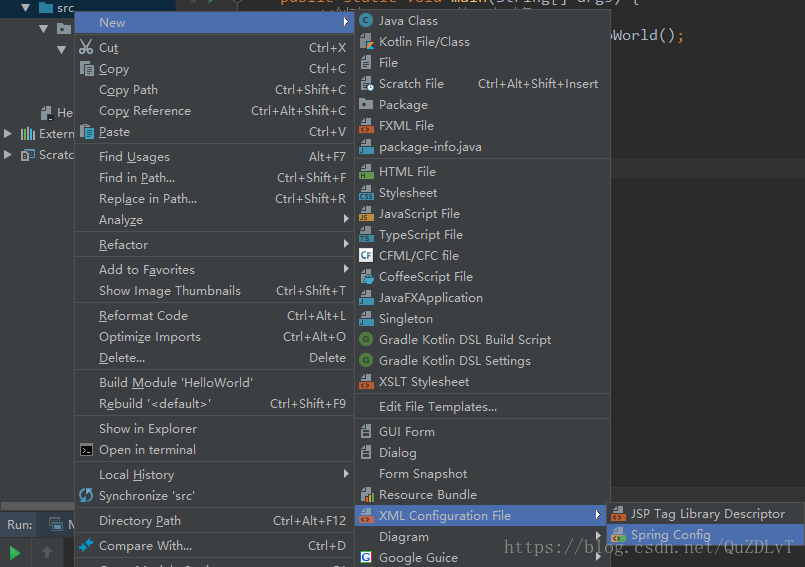
Task: Choose Spring Config submenu entry
Action: click(705, 535)
